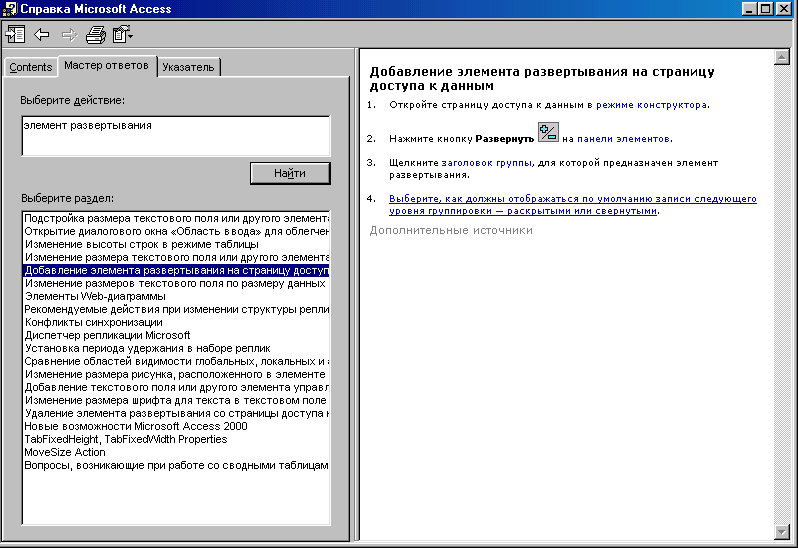
Task: Select topic Изменение высоты строк в режиме таблицы
Action: click(x=176, y=244)
